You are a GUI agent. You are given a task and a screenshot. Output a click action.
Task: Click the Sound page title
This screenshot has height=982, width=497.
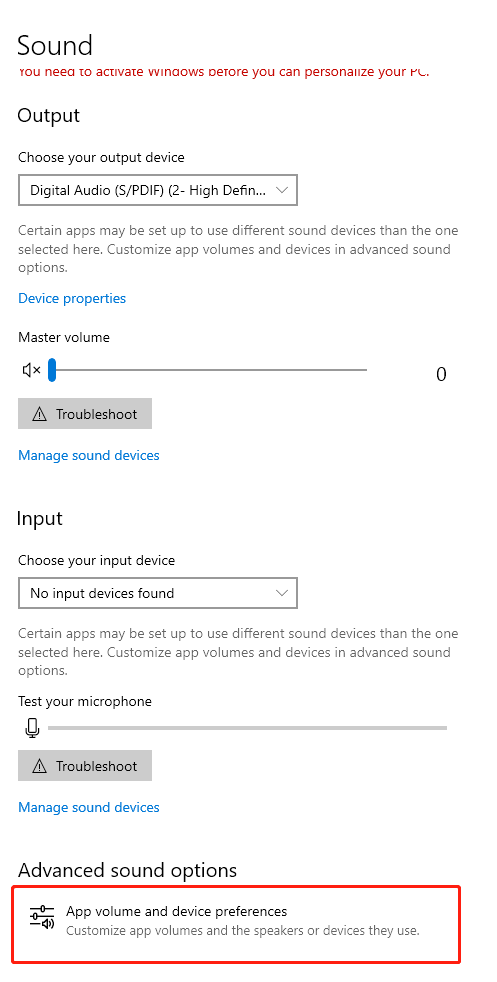[55, 46]
